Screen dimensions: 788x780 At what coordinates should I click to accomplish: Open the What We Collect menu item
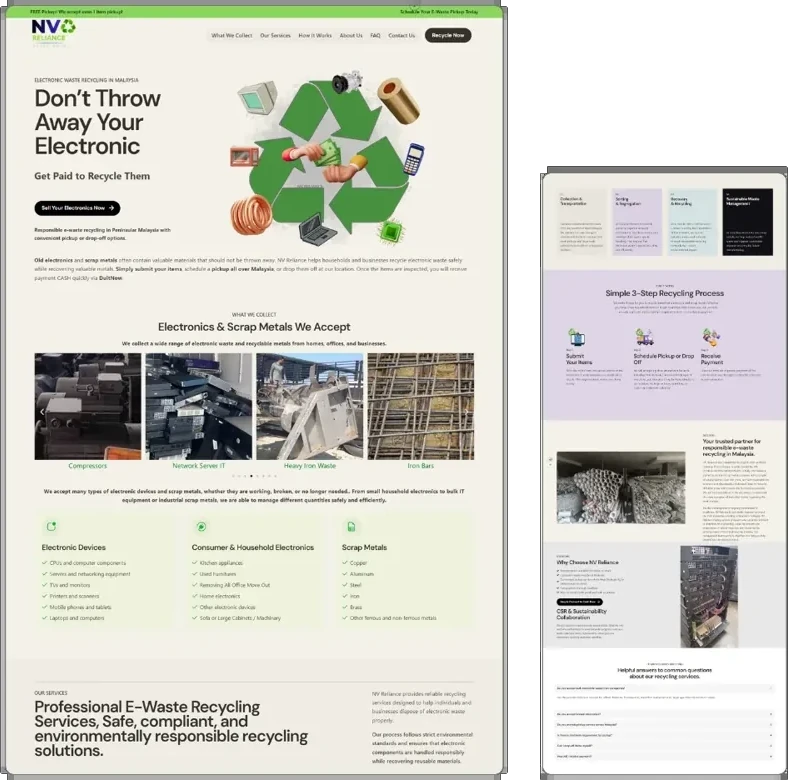click(232, 36)
